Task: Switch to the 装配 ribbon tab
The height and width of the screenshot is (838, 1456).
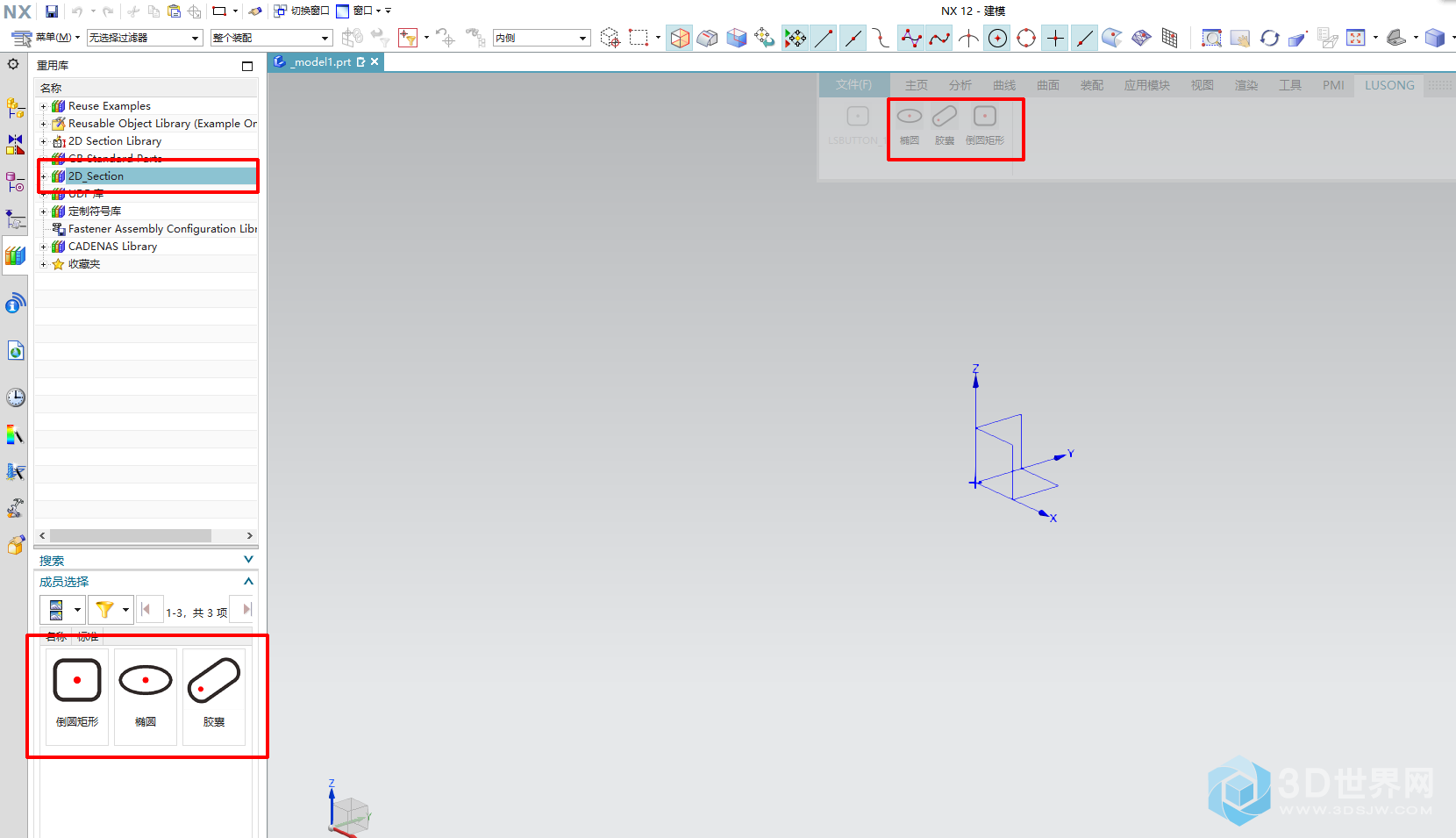Action: [1092, 85]
